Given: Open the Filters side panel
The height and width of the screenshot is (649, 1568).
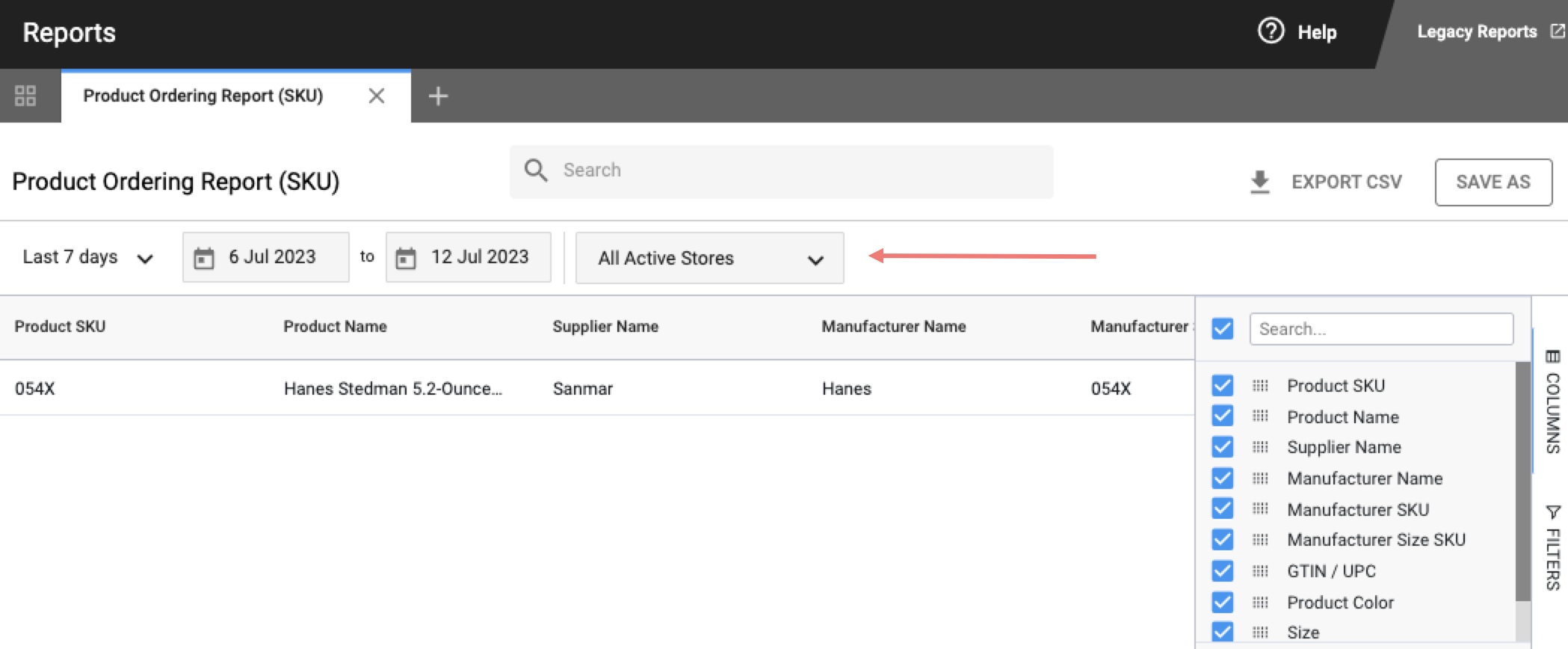Looking at the screenshot, I should pyautogui.click(x=1552, y=548).
